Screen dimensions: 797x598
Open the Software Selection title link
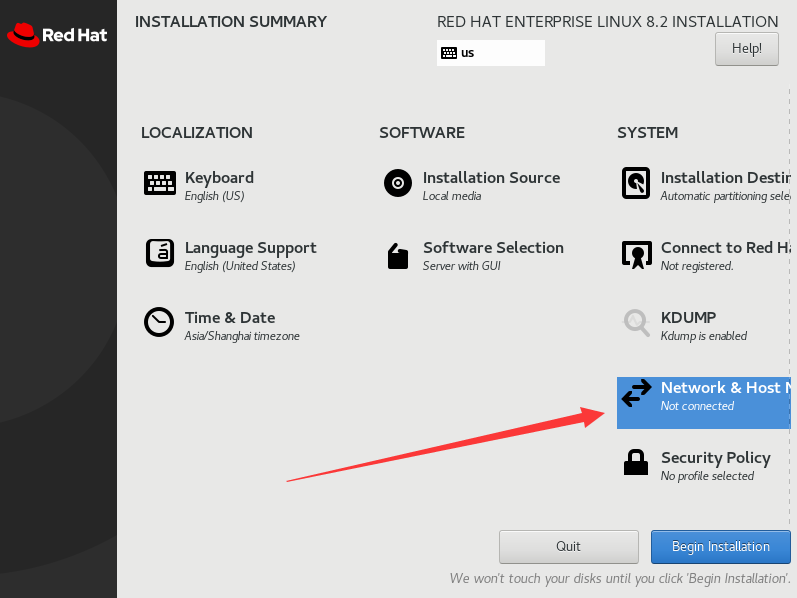[x=494, y=248]
